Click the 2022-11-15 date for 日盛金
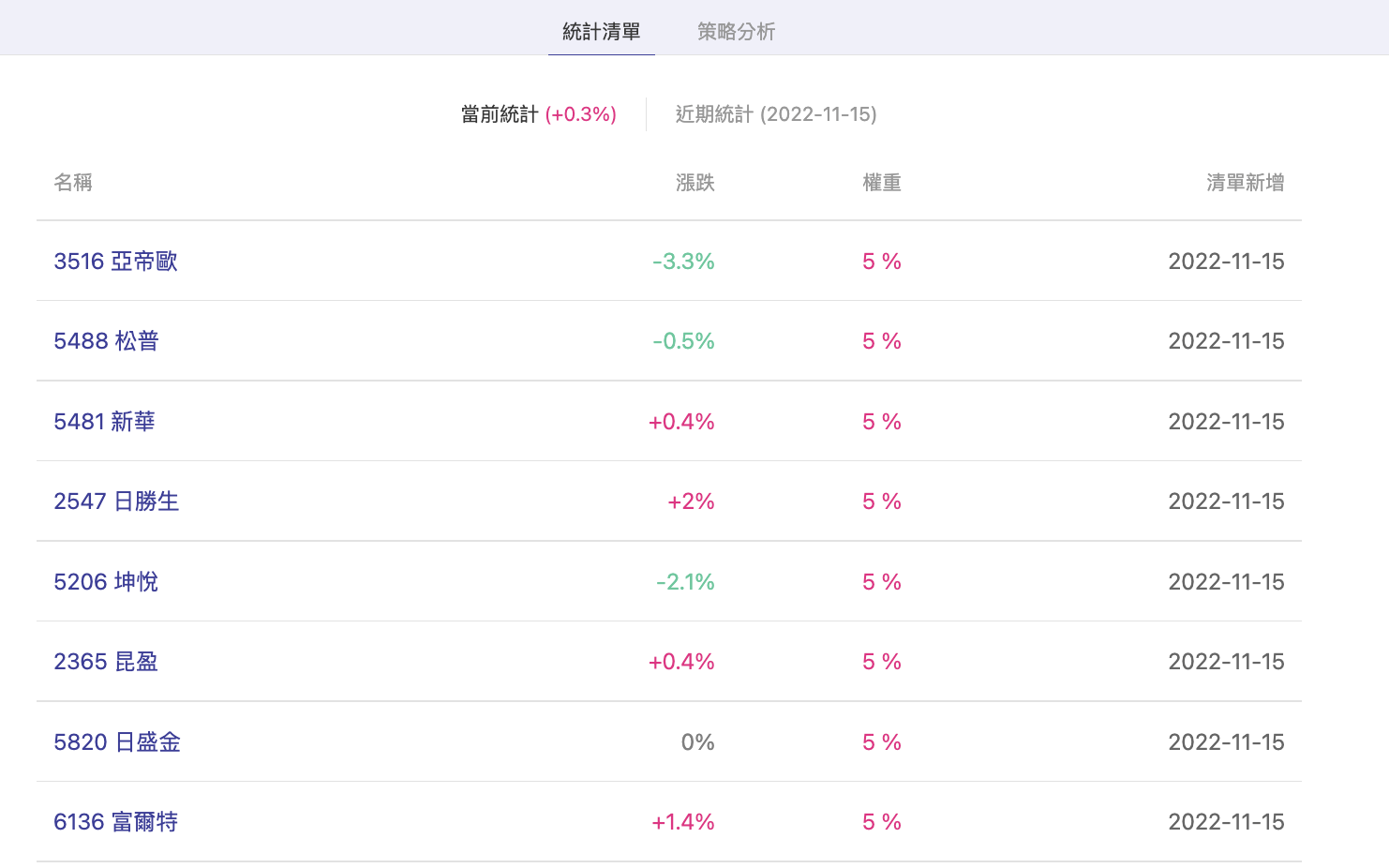The width and height of the screenshot is (1389, 868). (1226, 742)
